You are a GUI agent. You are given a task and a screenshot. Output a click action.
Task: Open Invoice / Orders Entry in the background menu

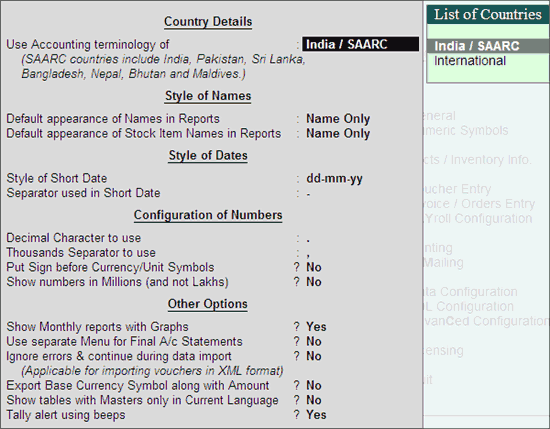pyautogui.click(x=479, y=204)
